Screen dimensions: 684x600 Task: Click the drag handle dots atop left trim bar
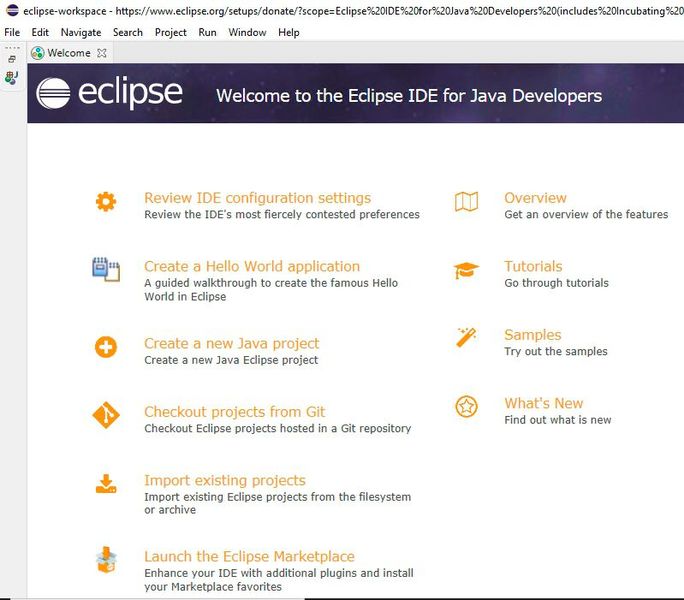[x=12, y=48]
